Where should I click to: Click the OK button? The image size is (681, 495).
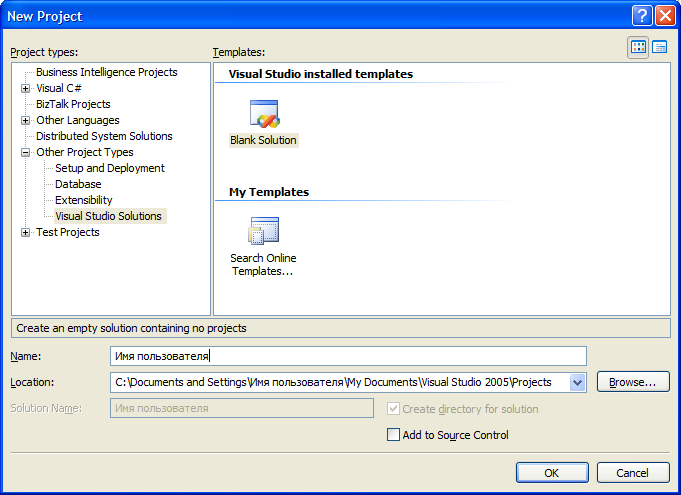[552, 473]
